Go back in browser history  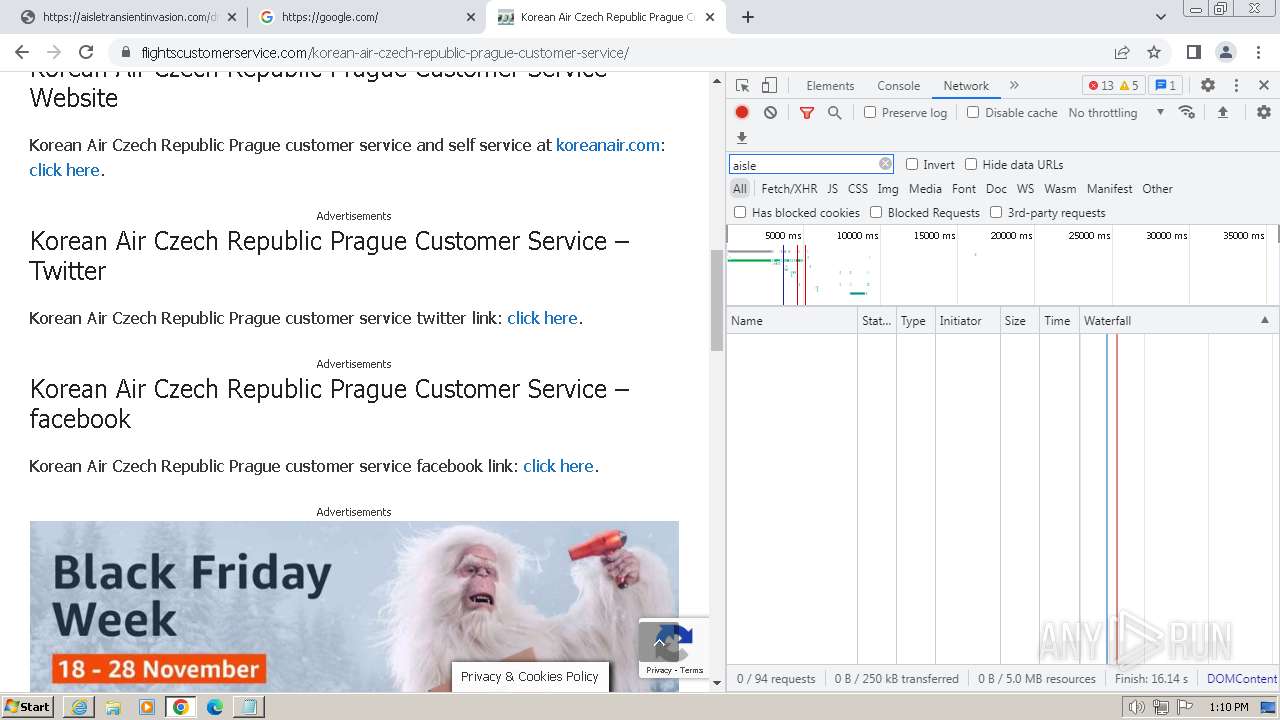pyautogui.click(x=22, y=52)
